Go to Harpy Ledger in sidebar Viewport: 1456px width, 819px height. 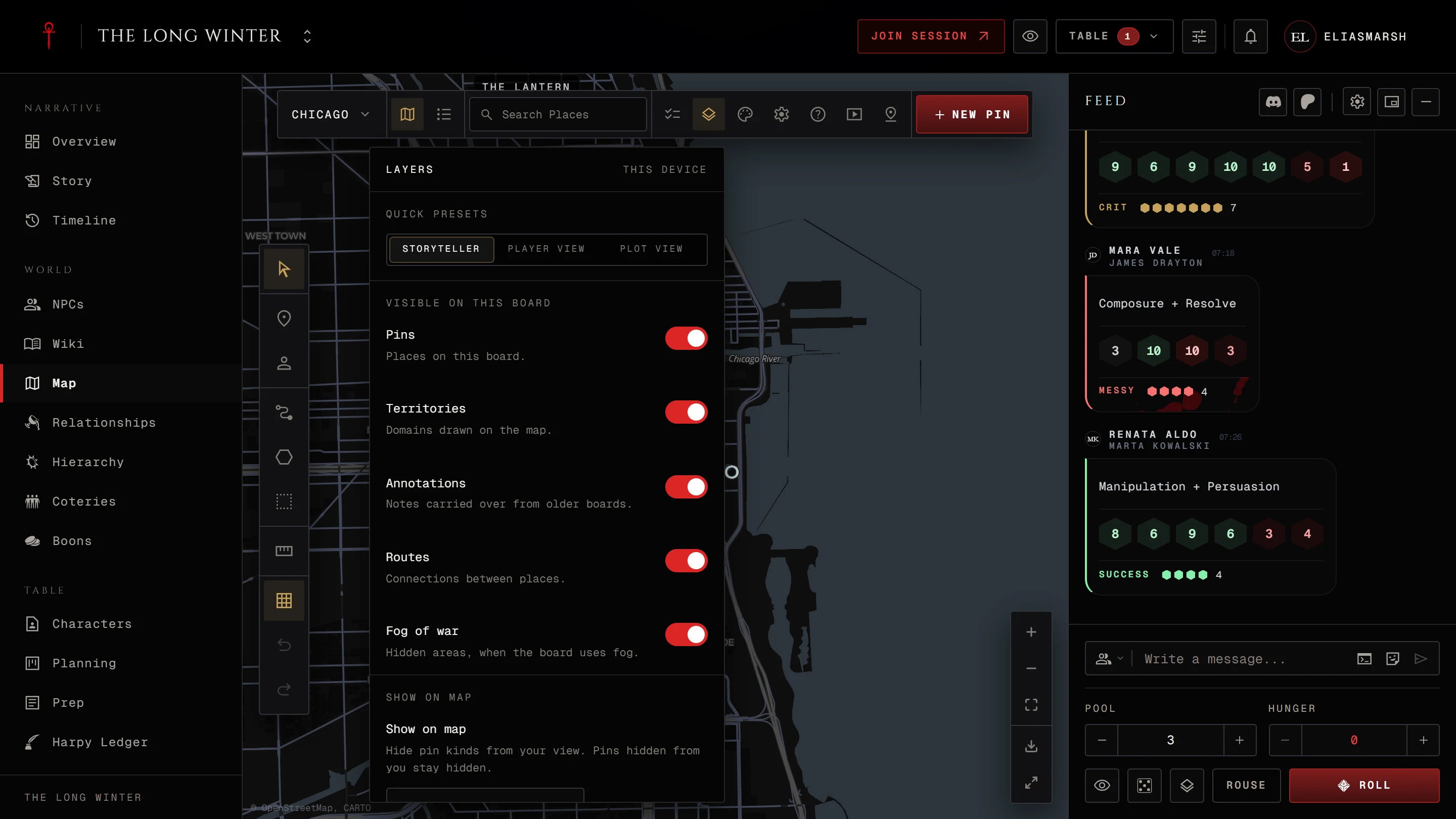coord(121,742)
